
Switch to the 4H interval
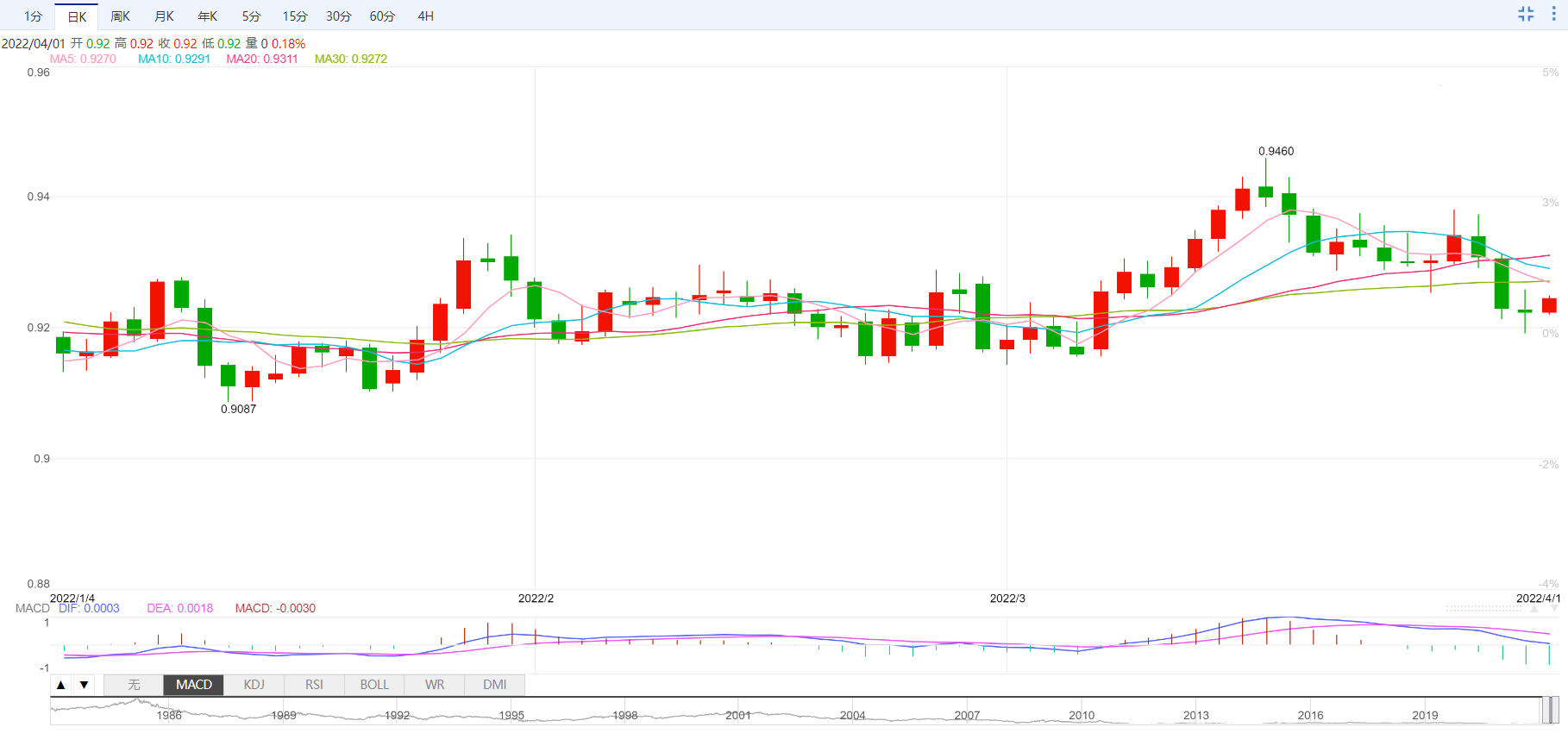point(425,16)
